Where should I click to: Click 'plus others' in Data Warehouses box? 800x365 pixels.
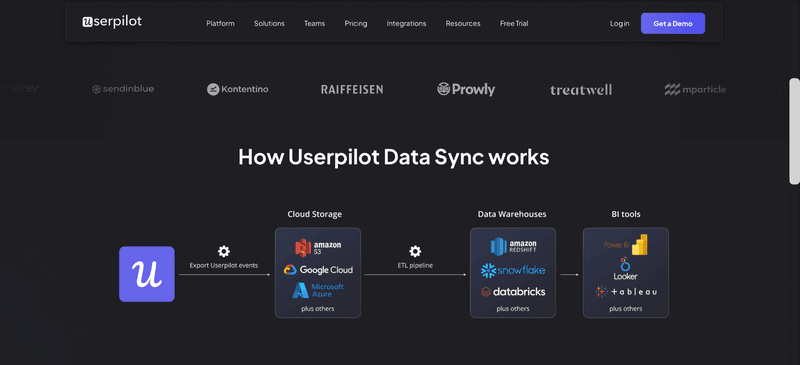(x=513, y=309)
